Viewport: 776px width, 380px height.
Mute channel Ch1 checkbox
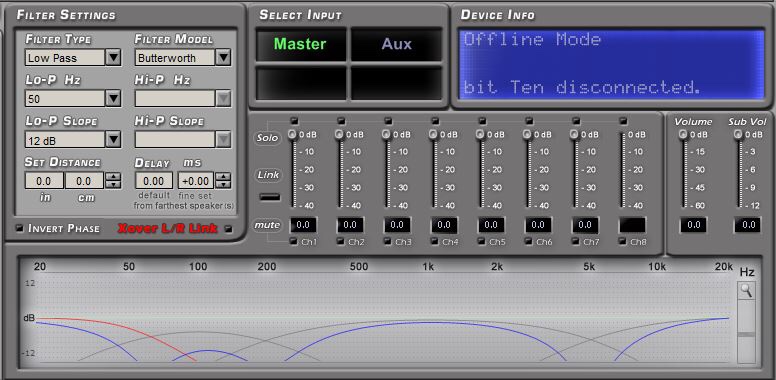click(x=293, y=241)
